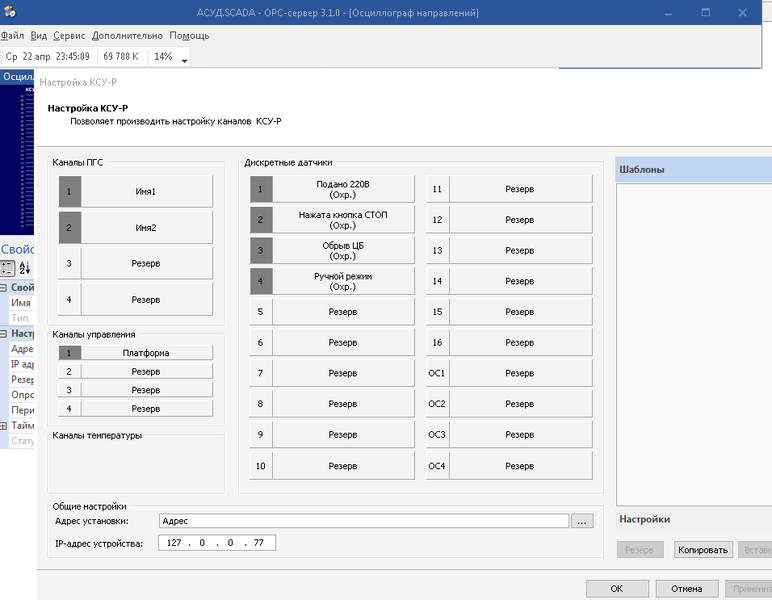Open the Дополнительно menu
772x600 pixels.
point(127,35)
